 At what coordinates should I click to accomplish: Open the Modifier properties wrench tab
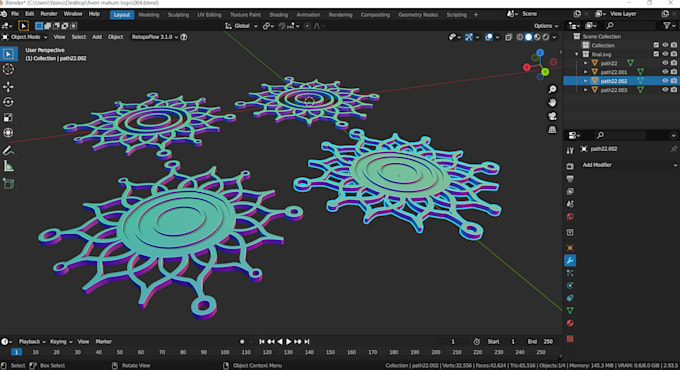point(570,261)
